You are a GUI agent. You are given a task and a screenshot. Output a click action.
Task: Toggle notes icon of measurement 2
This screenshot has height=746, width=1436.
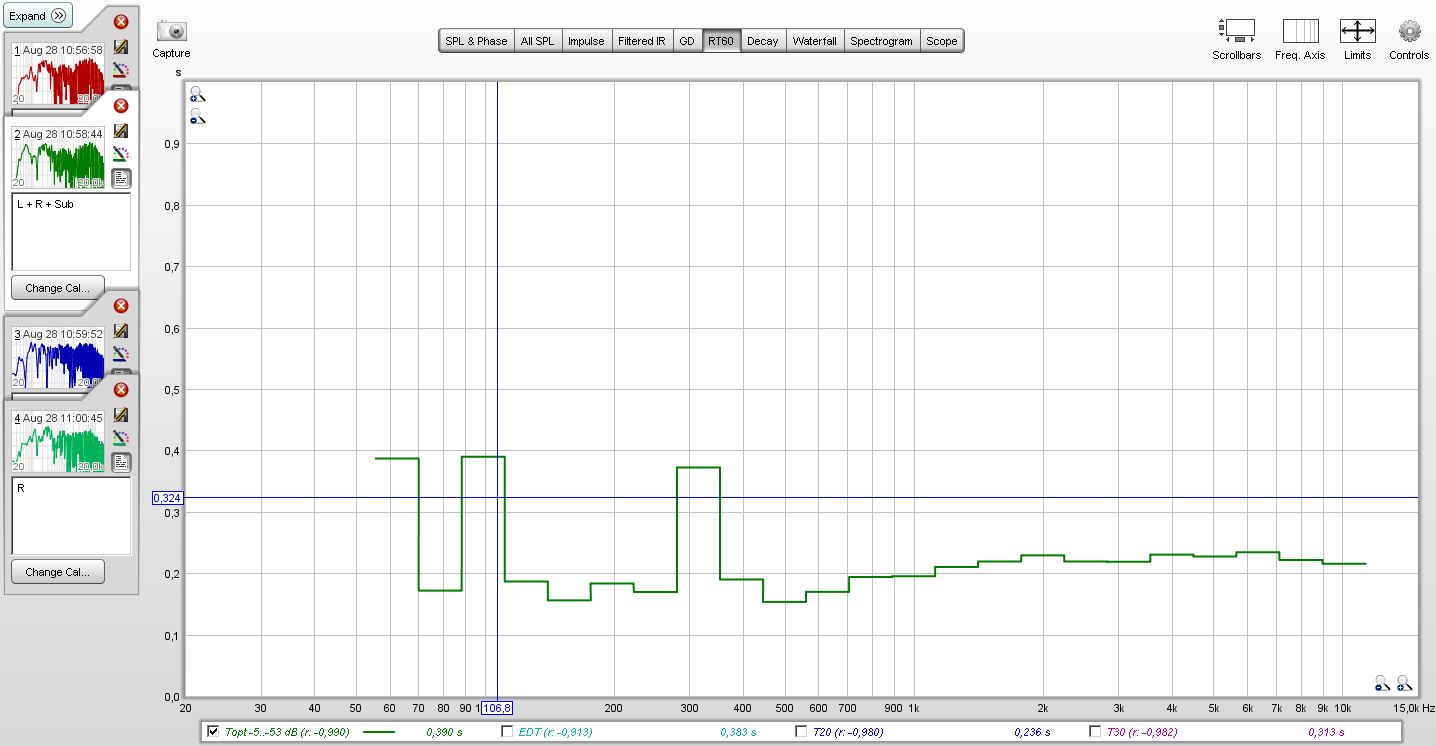click(121, 179)
